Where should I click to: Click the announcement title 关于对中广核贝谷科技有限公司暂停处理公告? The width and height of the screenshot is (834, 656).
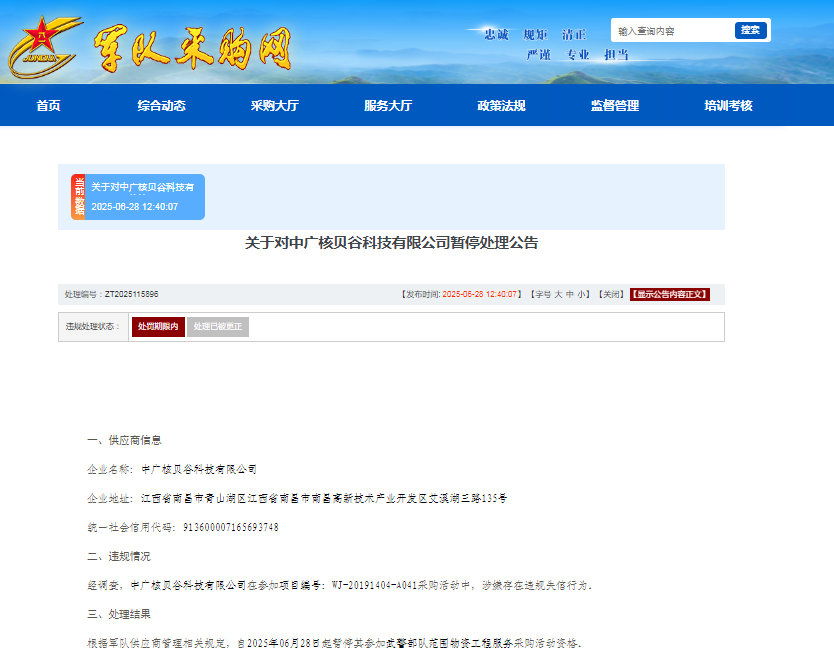point(391,243)
